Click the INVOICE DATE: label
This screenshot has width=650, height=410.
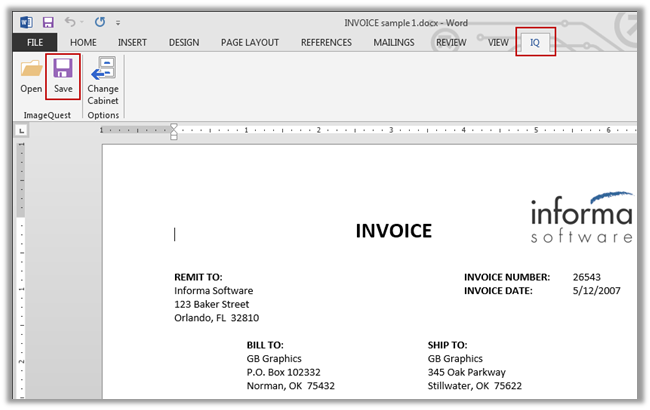[498, 291]
